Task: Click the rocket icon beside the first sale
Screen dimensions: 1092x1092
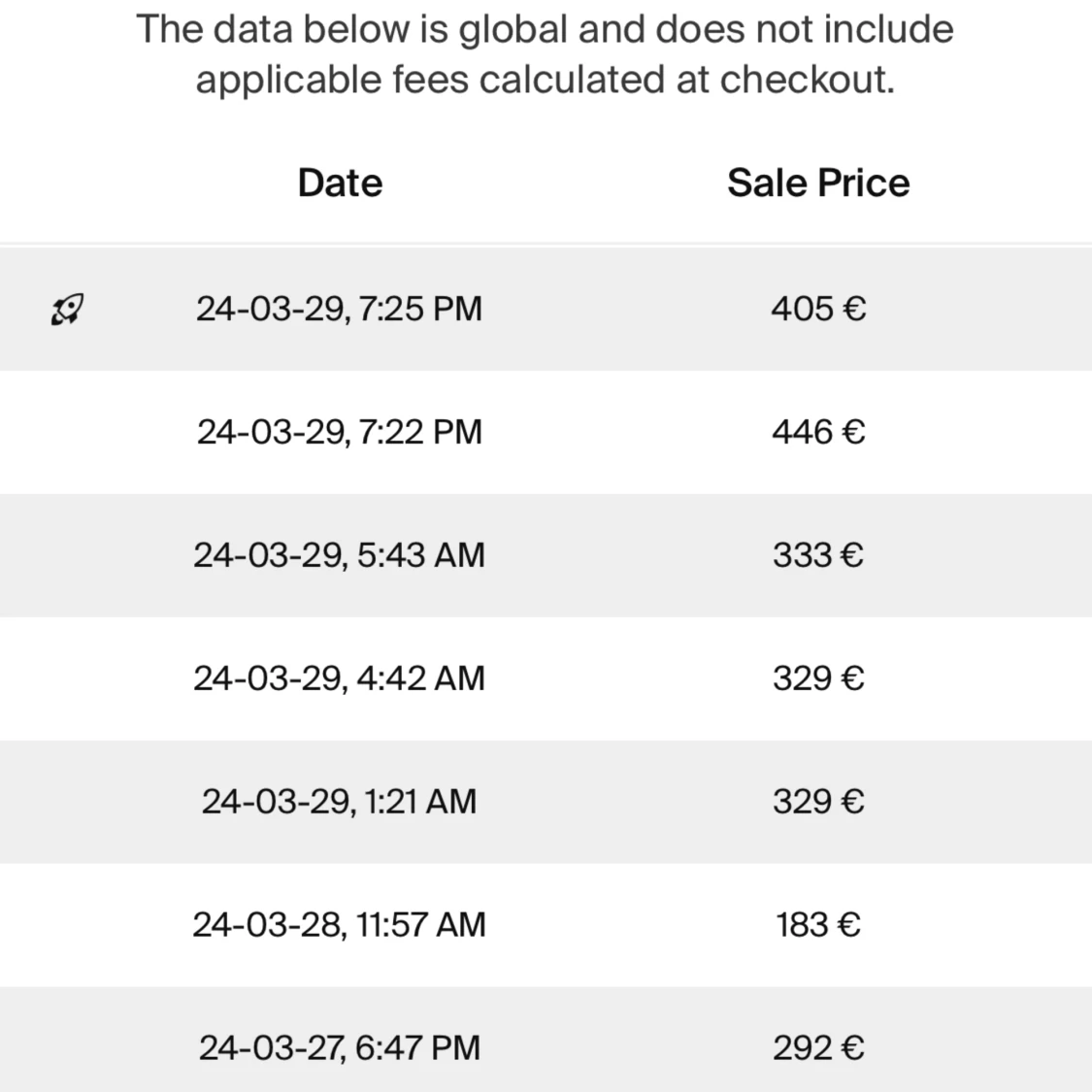Action: click(67, 310)
